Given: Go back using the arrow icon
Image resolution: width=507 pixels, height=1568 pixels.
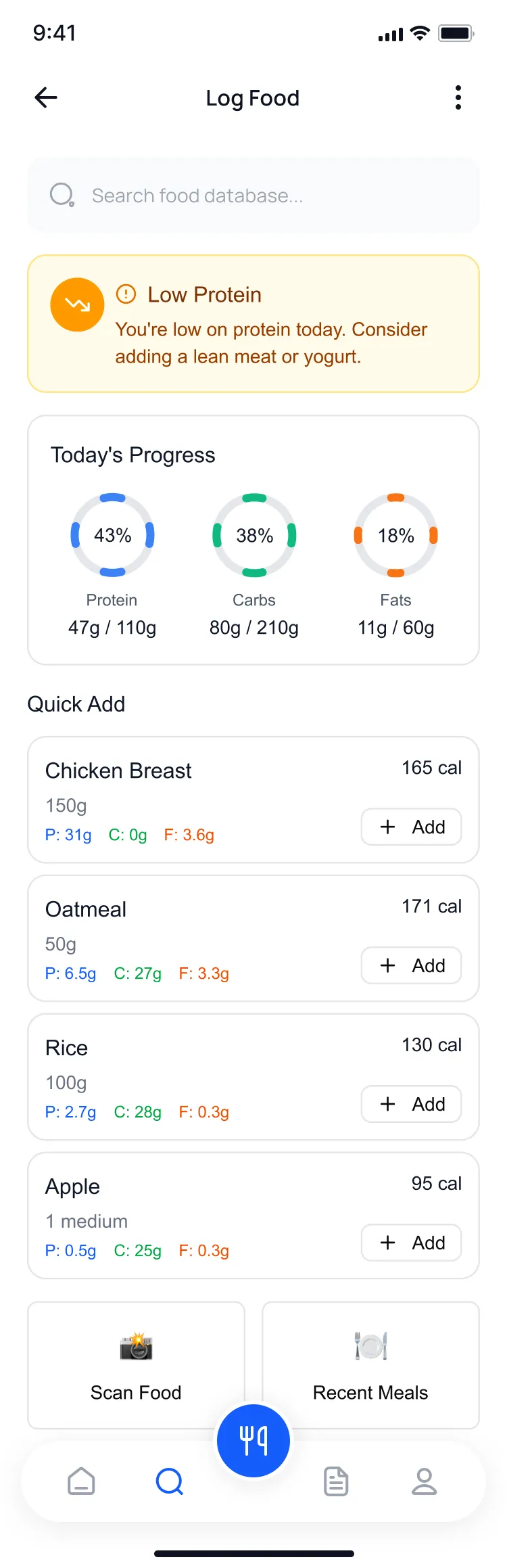Looking at the screenshot, I should pyautogui.click(x=46, y=98).
